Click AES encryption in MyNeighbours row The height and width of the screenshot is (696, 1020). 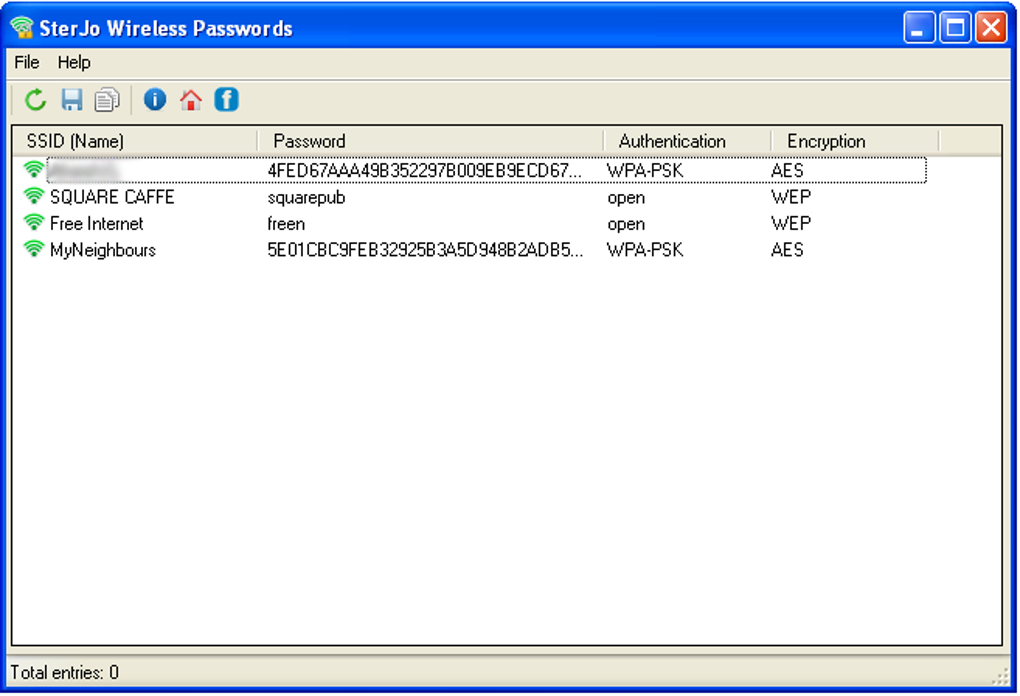[x=787, y=250]
